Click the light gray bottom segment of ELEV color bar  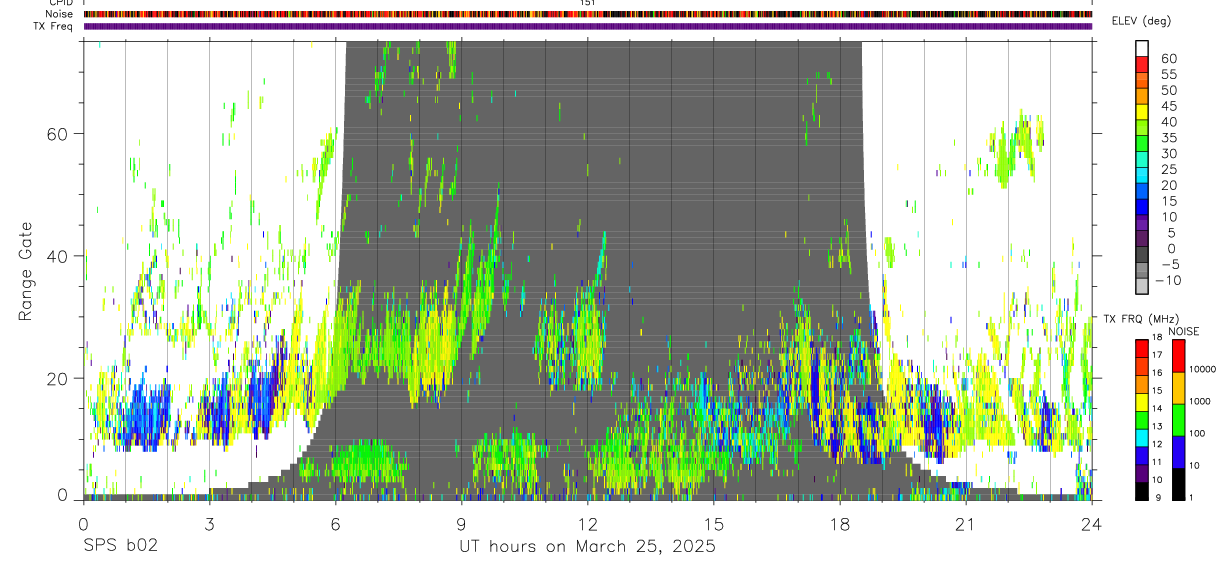pyautogui.click(x=1142, y=287)
